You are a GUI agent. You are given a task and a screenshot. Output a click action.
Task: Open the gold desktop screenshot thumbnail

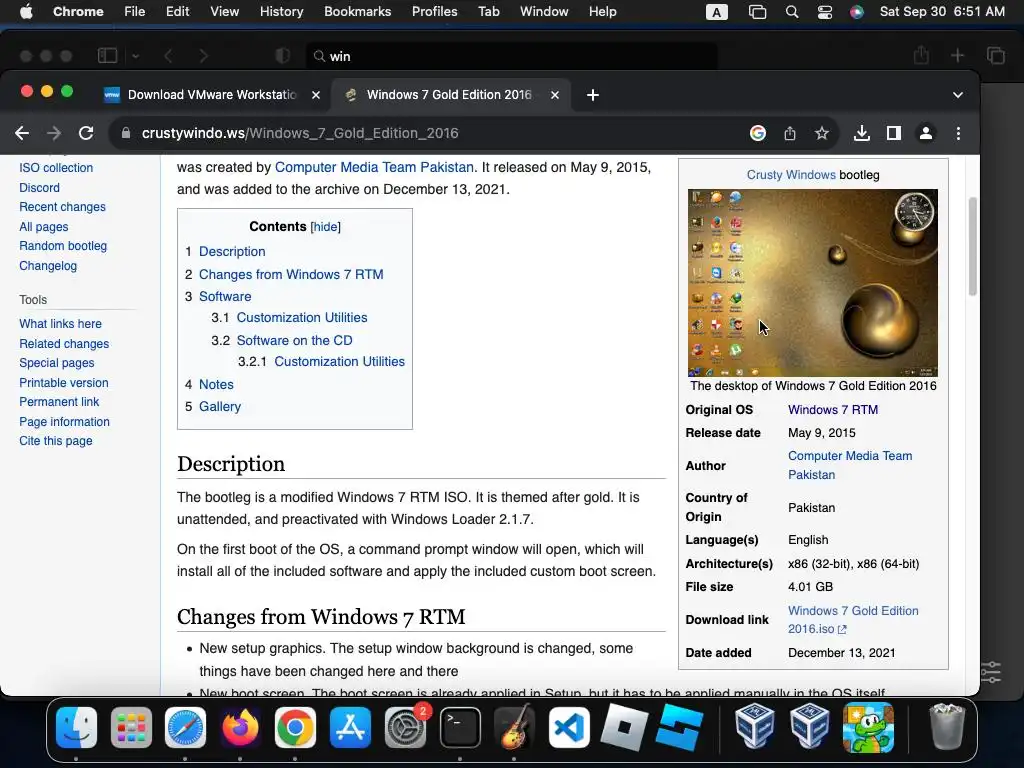[812, 283]
